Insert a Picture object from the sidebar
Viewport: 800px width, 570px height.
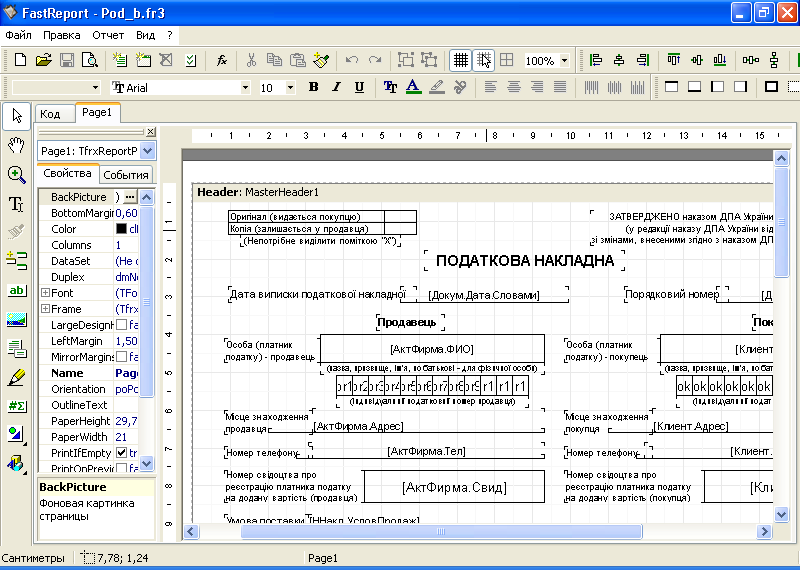(16, 320)
